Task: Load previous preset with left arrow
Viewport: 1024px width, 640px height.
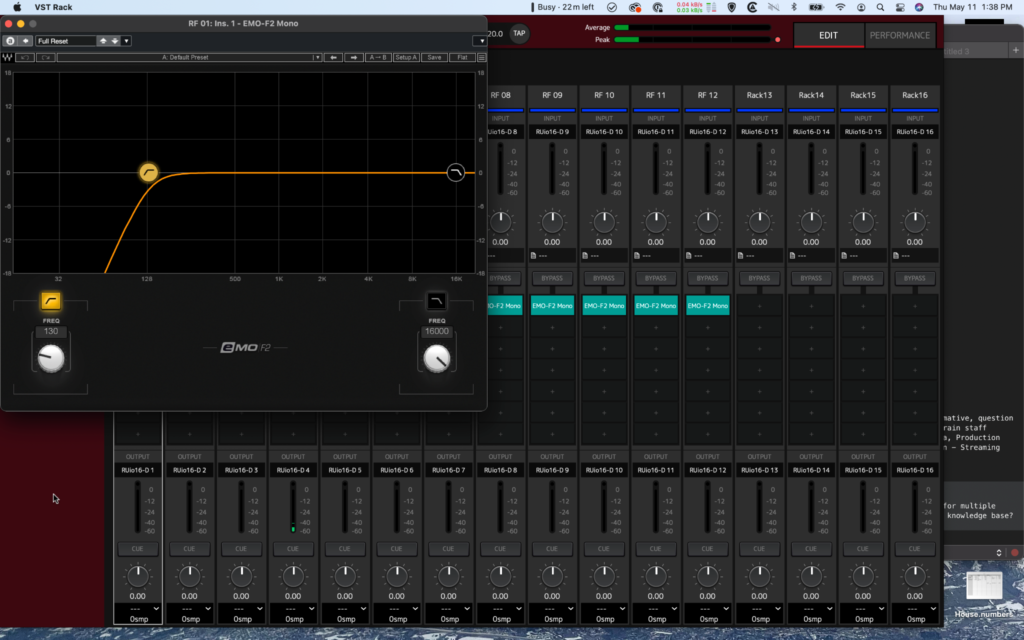Action: click(334, 57)
